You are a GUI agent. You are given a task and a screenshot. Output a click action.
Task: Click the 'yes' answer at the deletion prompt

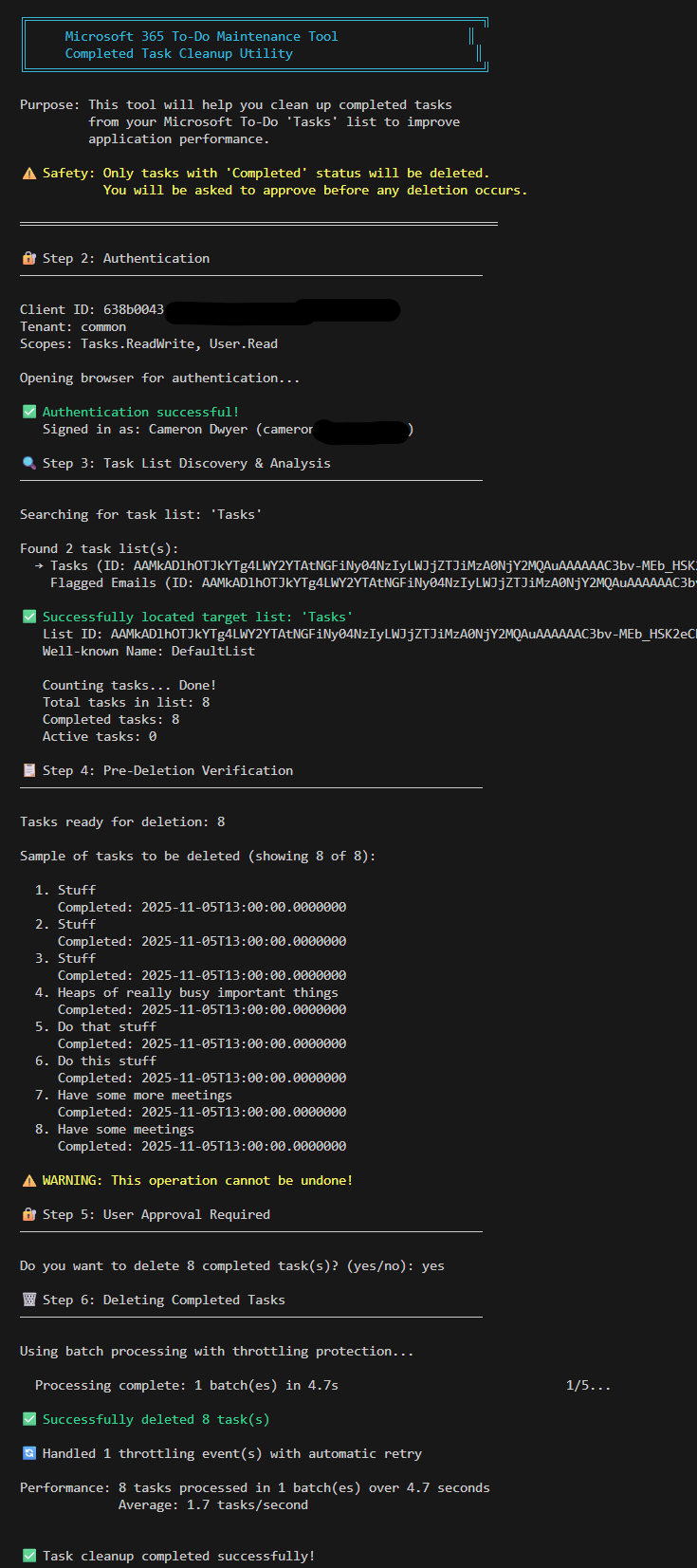[x=432, y=1266]
